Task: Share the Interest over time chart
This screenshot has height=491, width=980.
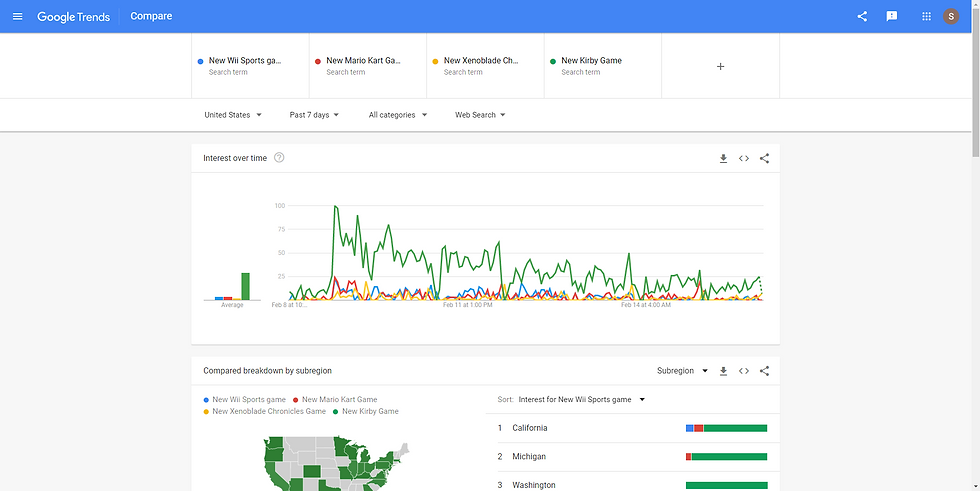Action: (764, 159)
